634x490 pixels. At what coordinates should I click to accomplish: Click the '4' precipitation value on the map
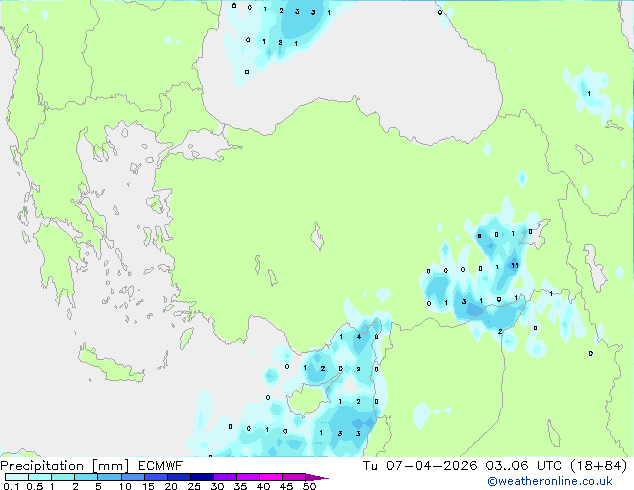359,336
